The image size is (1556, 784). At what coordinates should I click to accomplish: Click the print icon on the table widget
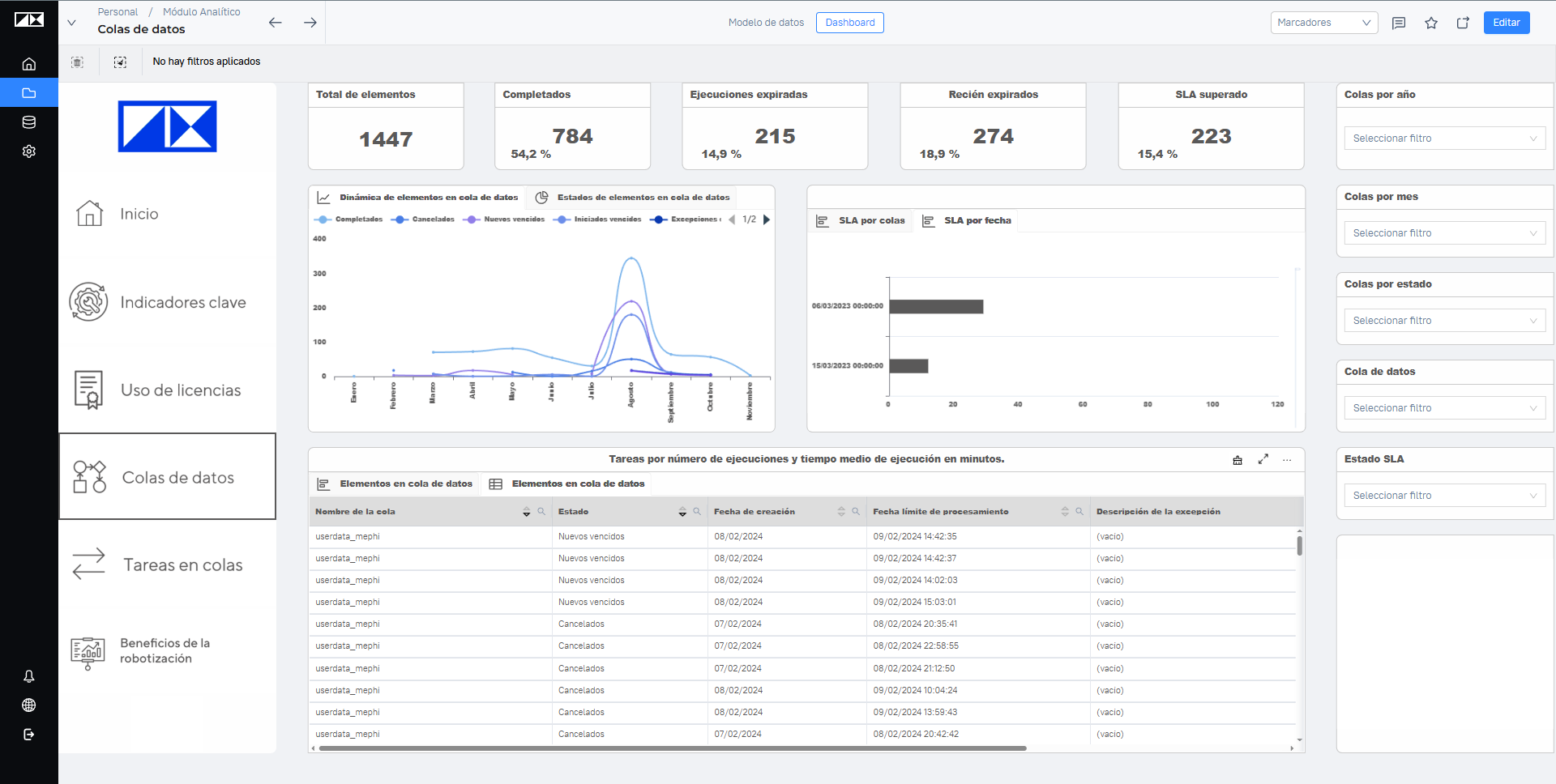(x=1238, y=460)
